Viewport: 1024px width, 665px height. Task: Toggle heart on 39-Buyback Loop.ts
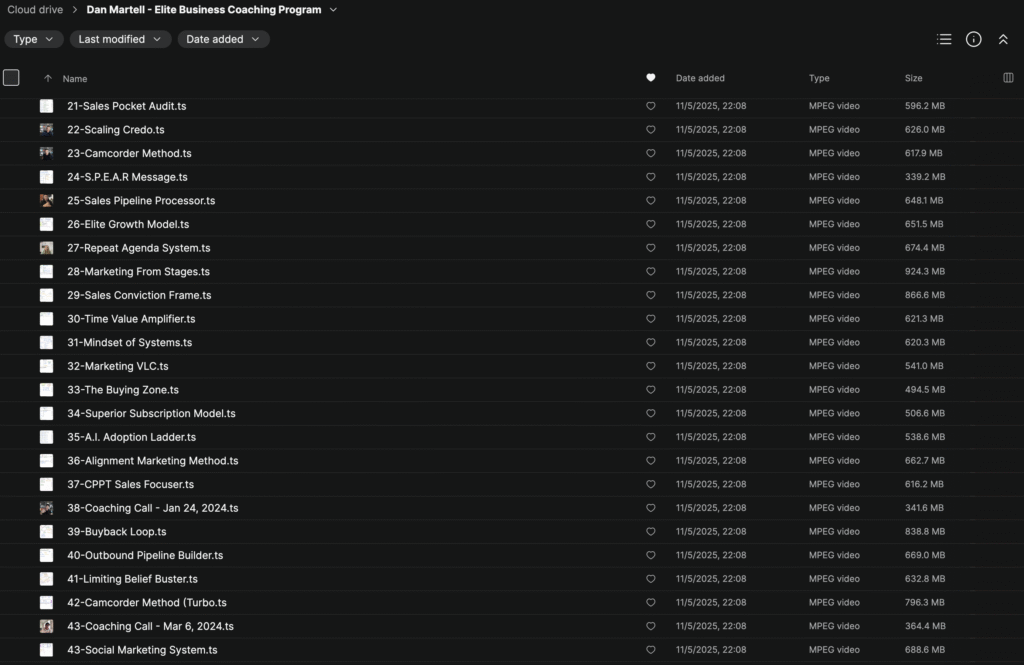[x=651, y=532]
